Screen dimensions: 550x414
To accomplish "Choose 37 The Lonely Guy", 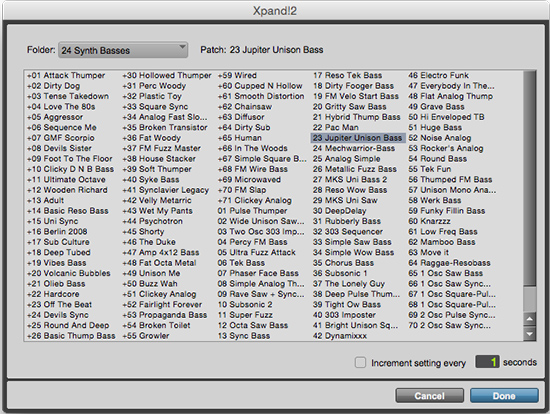I will (349, 283).
